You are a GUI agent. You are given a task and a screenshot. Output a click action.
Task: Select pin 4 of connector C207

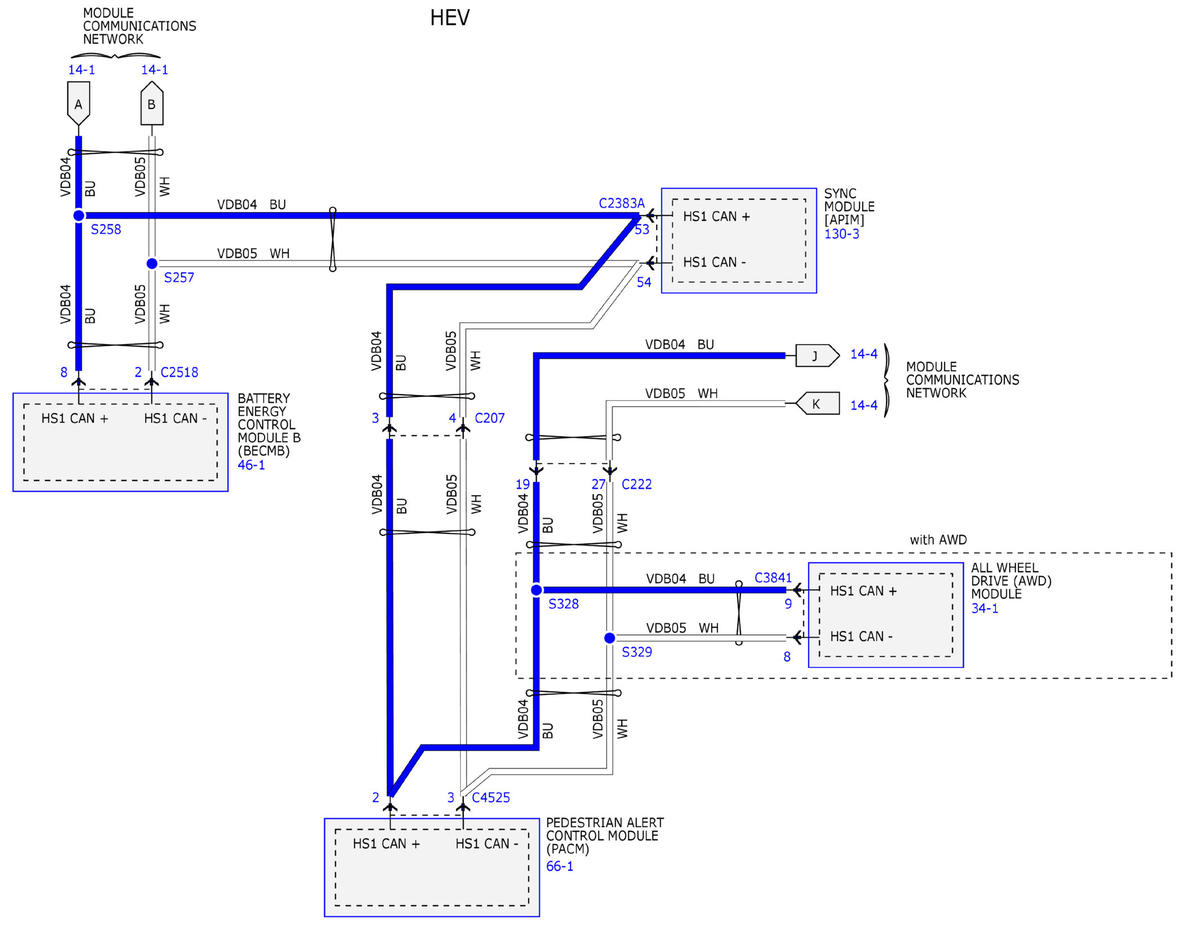pyautogui.click(x=453, y=417)
